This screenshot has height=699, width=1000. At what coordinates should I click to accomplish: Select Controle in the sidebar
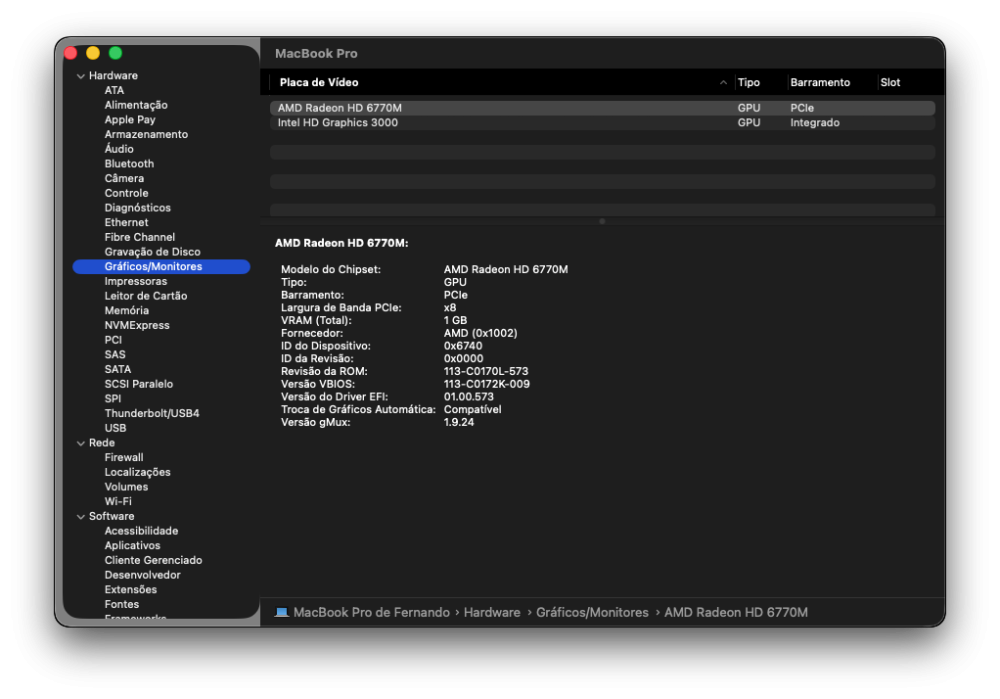click(126, 193)
